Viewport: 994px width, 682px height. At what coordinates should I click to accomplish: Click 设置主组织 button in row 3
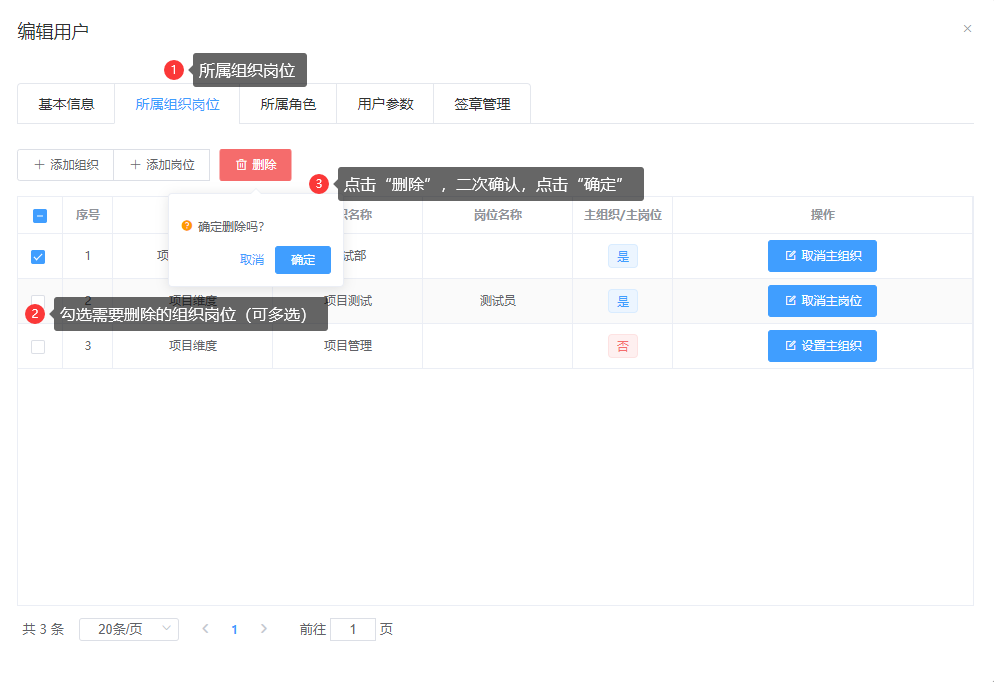822,346
